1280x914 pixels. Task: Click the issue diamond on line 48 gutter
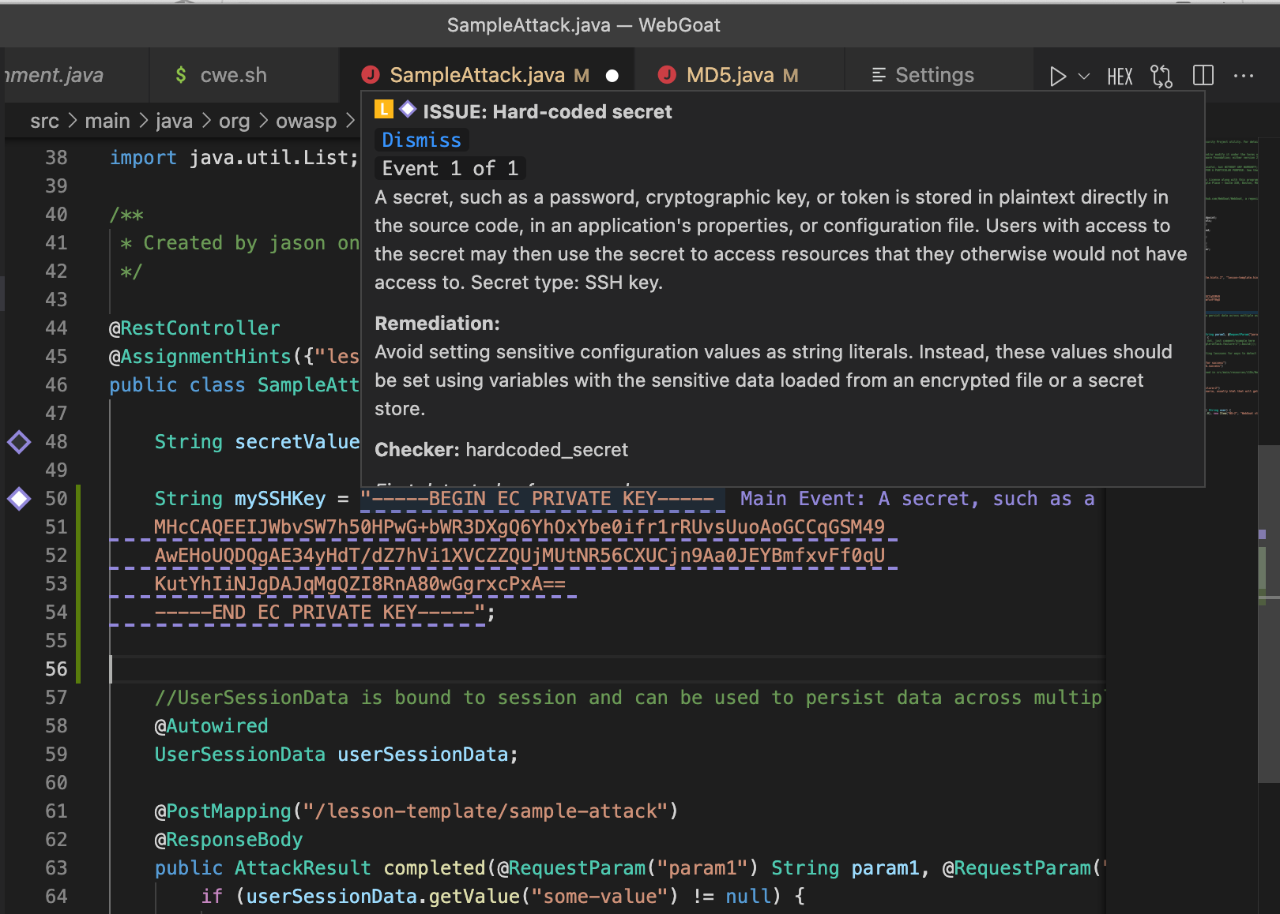tap(19, 442)
